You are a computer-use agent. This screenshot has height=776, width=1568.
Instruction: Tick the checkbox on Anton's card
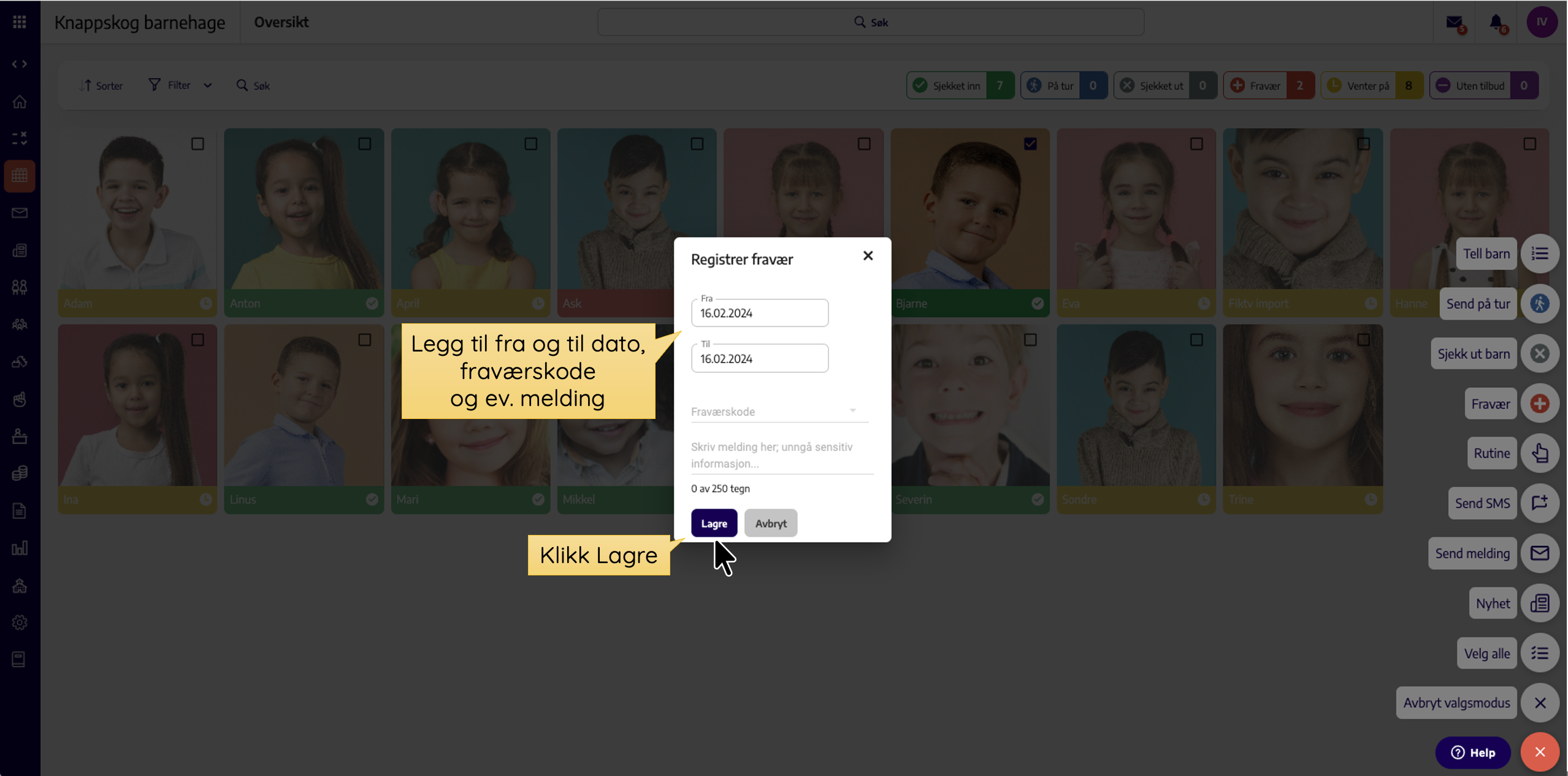coord(365,144)
